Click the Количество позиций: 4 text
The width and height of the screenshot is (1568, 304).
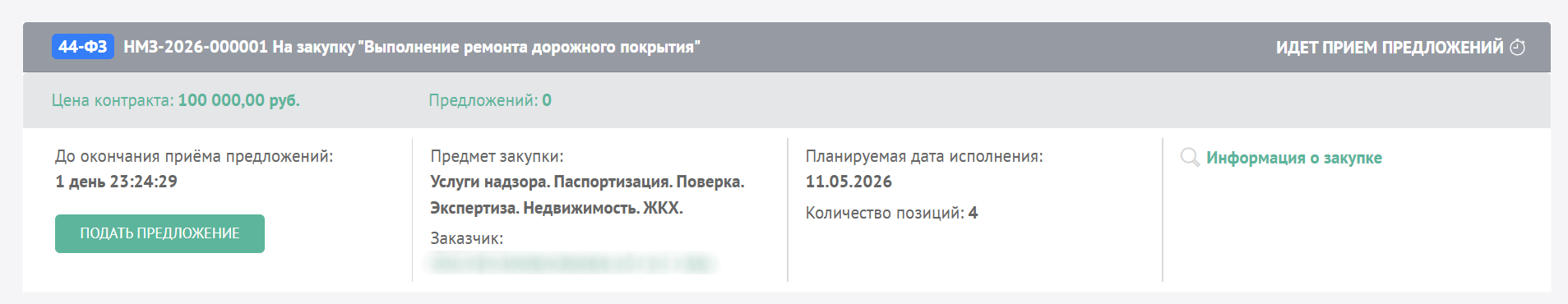[891, 213]
